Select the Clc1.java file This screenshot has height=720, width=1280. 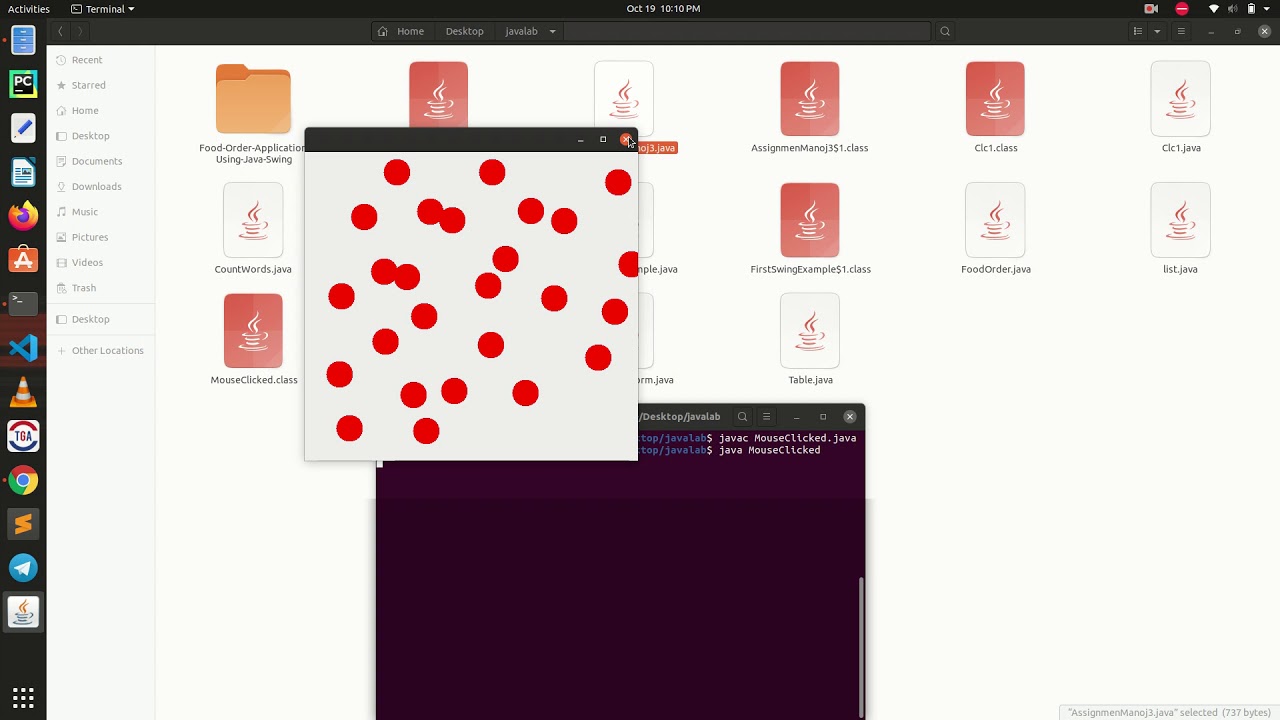point(1180,108)
